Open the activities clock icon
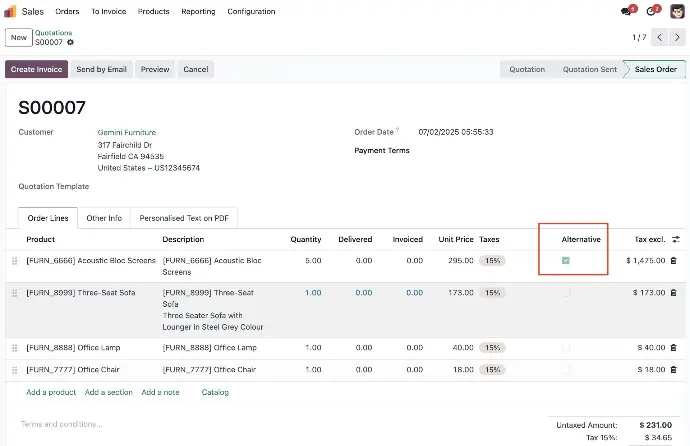 click(x=652, y=11)
